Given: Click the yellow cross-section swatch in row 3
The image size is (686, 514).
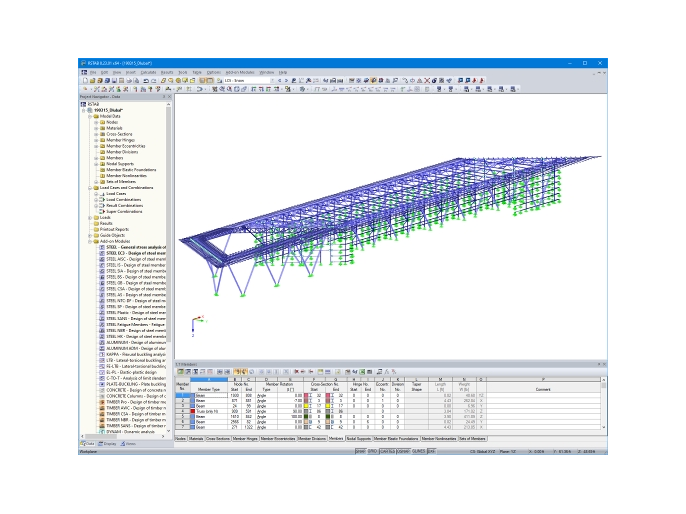Looking at the screenshot, I should point(306,406).
